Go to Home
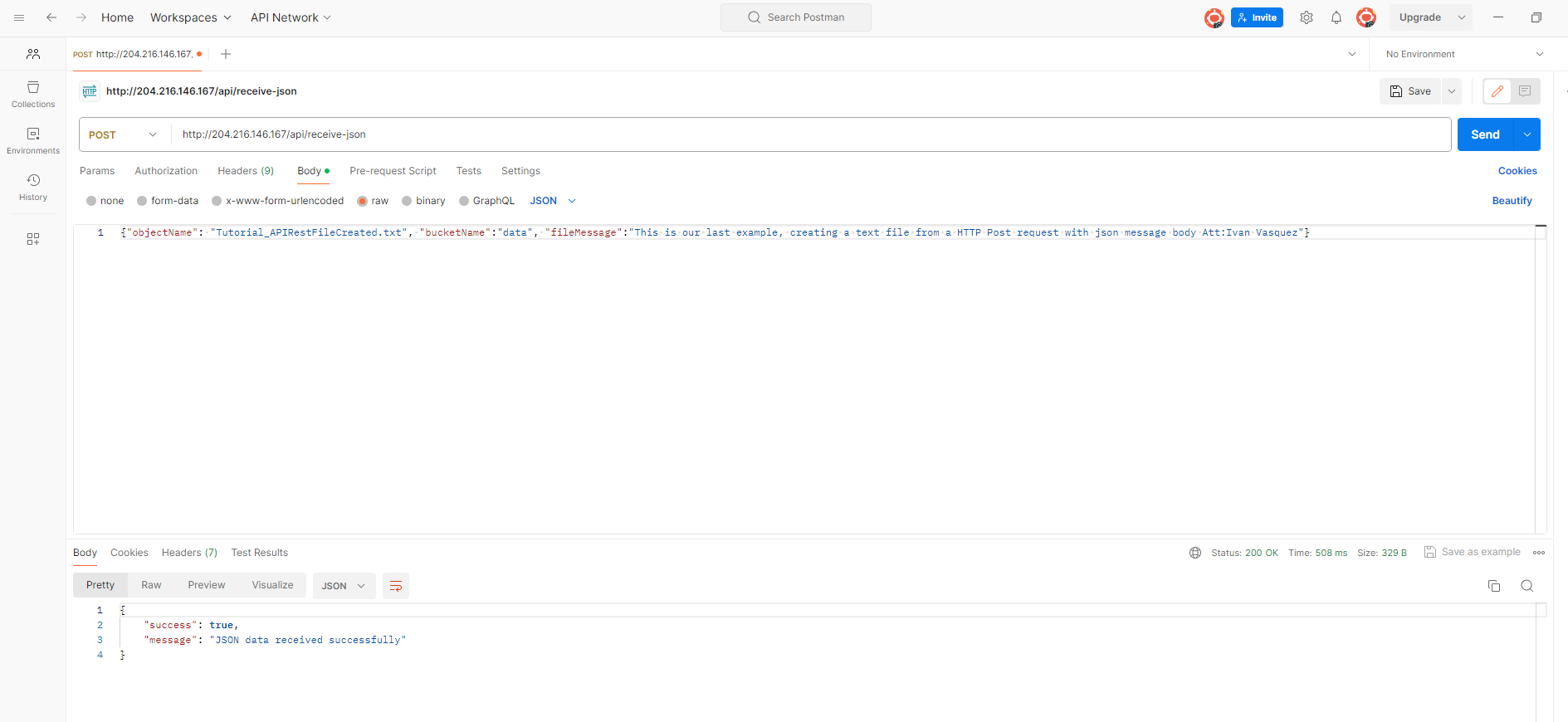This screenshot has width=1568, height=722. tap(117, 17)
